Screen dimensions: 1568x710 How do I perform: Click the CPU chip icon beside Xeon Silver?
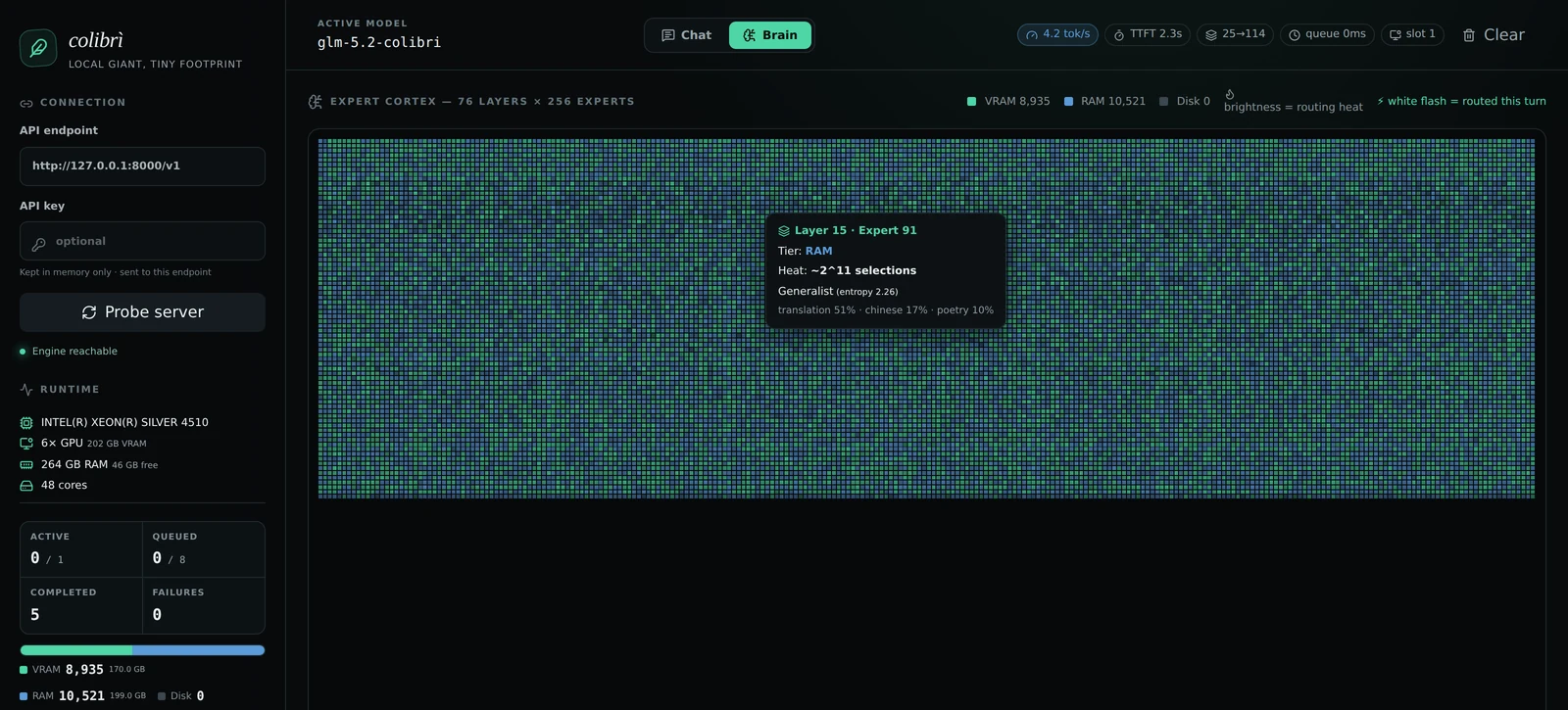click(26, 423)
